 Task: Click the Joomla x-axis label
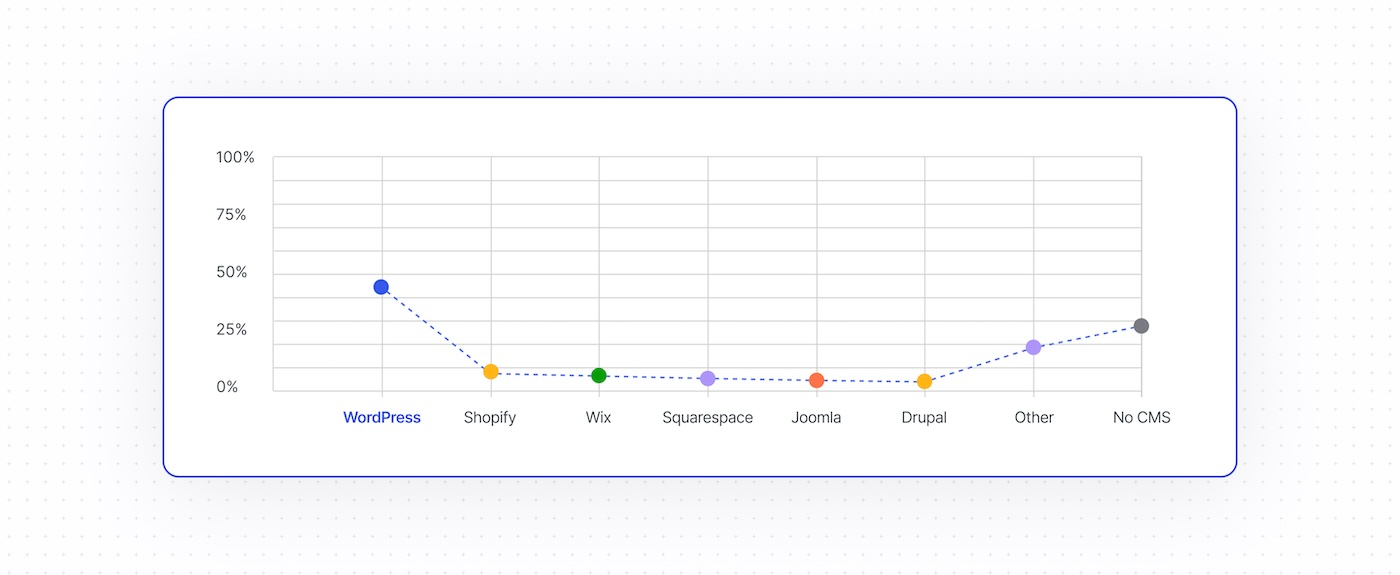pos(816,418)
